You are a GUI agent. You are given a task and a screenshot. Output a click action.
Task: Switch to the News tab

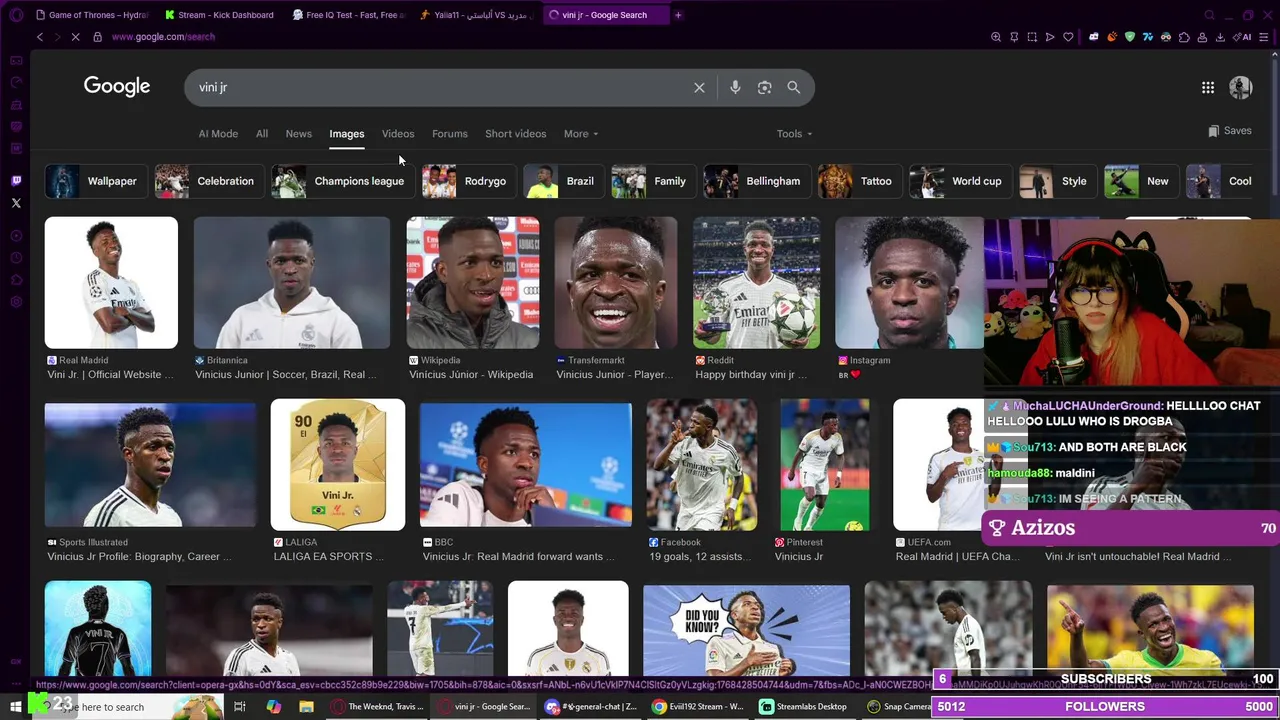coord(299,134)
